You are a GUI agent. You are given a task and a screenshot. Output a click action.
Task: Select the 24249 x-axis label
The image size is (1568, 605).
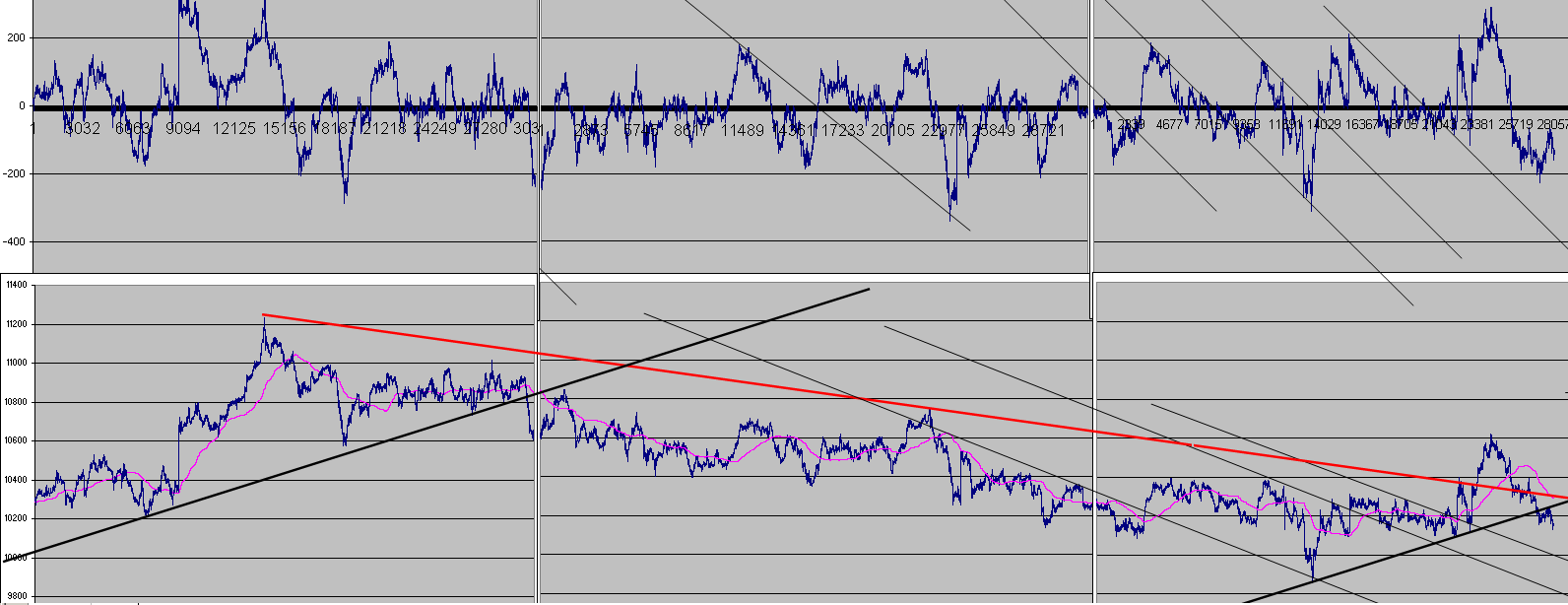434,129
